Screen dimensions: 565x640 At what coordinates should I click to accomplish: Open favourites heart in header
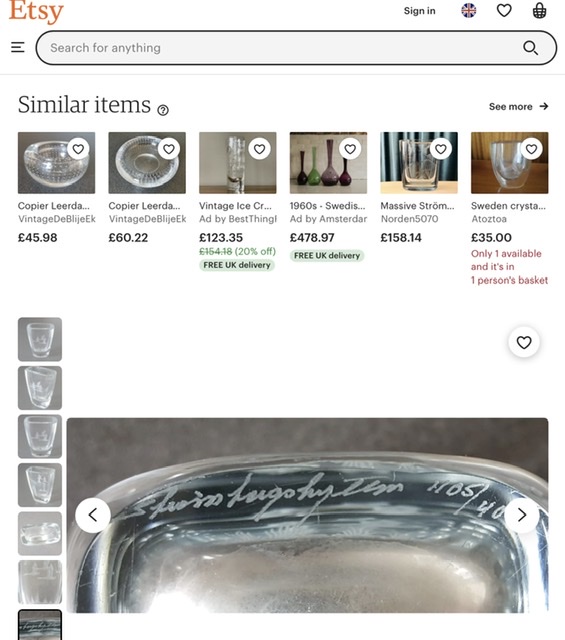504,11
